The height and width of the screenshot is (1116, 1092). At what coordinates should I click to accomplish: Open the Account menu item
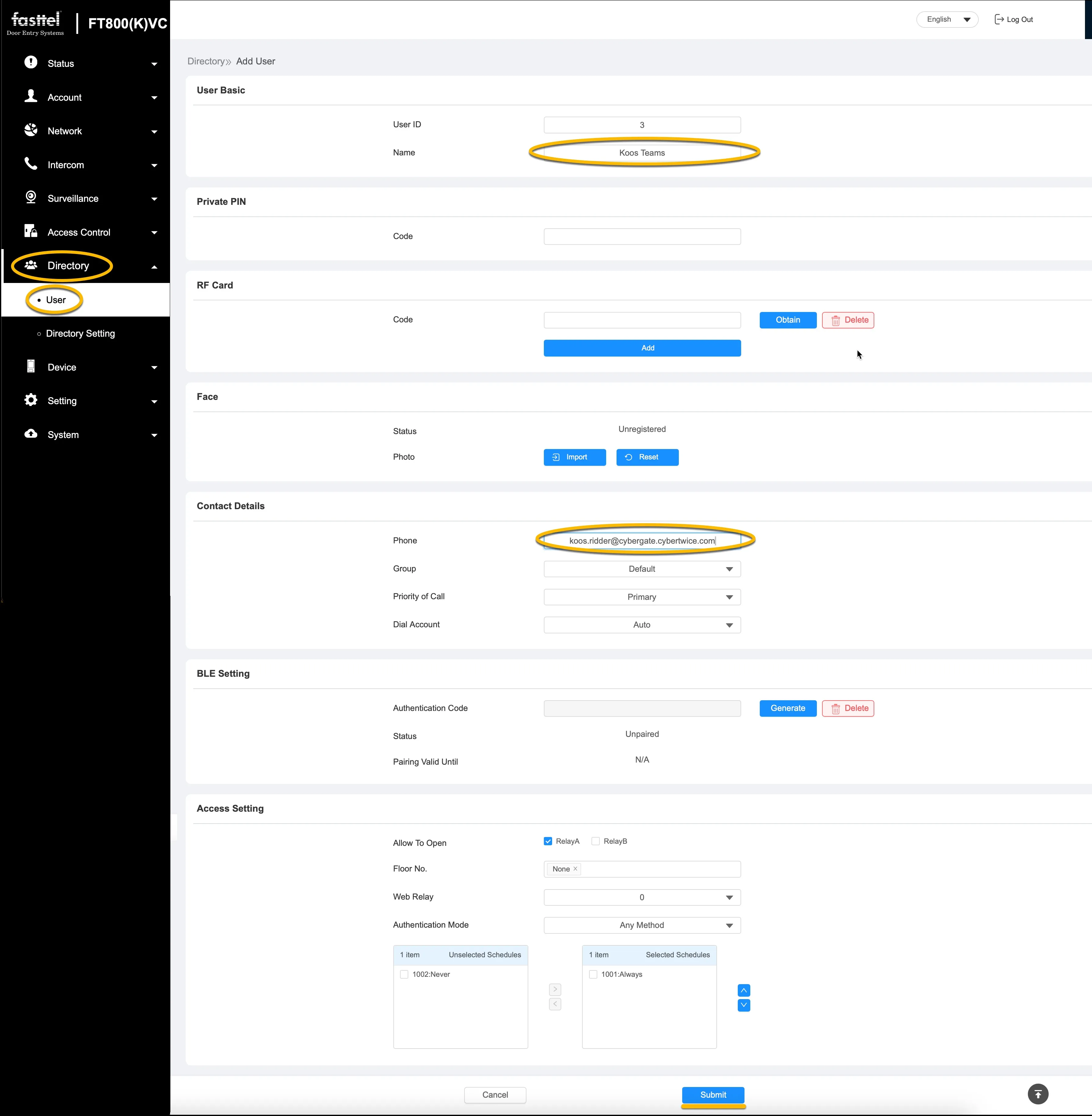(x=86, y=97)
